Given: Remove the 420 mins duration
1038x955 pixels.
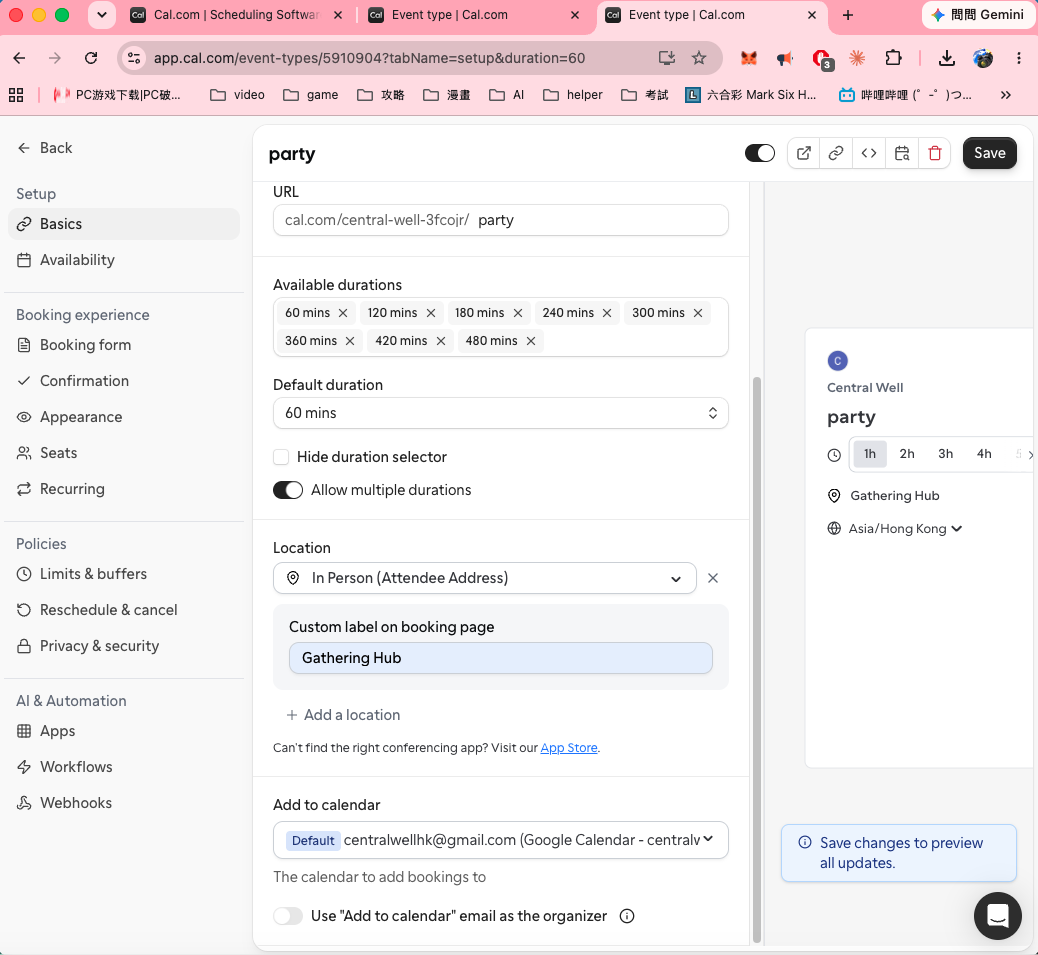Looking at the screenshot, I should pyautogui.click(x=441, y=341).
